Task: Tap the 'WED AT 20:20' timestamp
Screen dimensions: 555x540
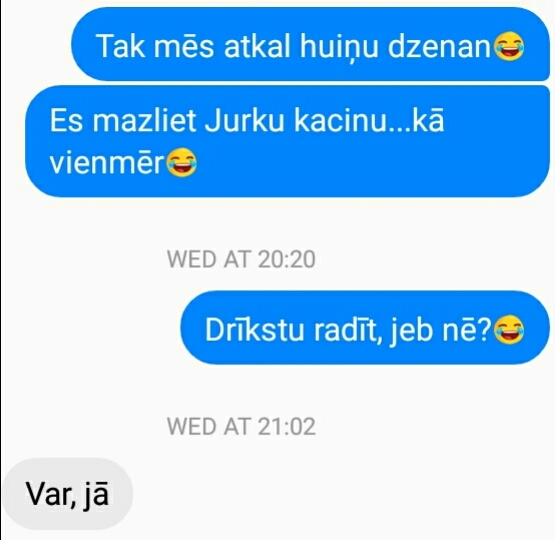Action: click(x=241, y=259)
